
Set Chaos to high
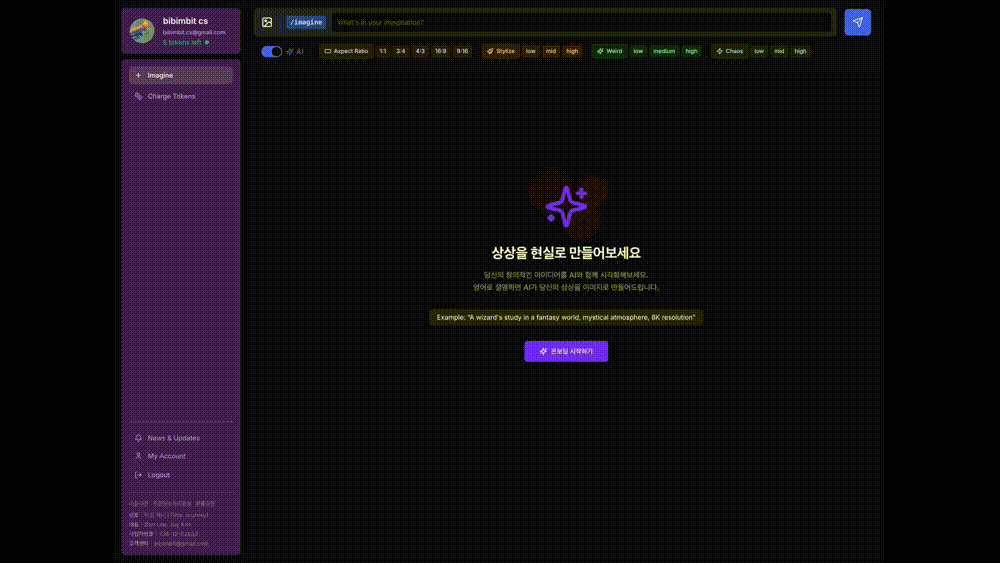800,51
